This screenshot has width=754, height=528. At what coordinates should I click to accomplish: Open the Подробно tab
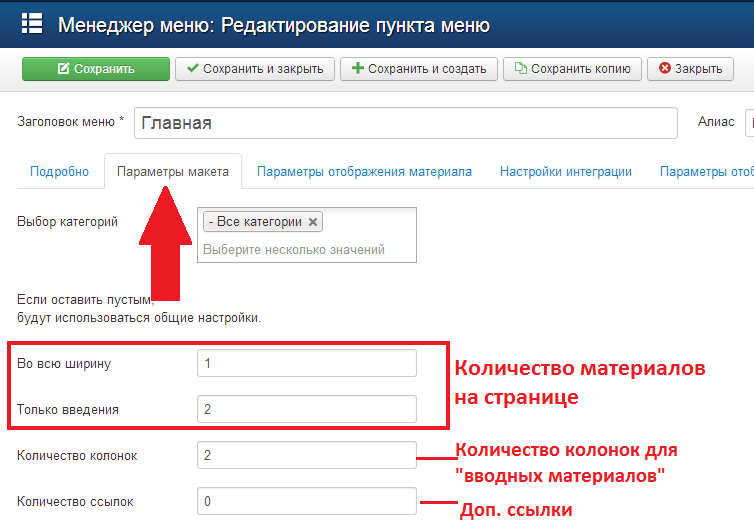59,171
